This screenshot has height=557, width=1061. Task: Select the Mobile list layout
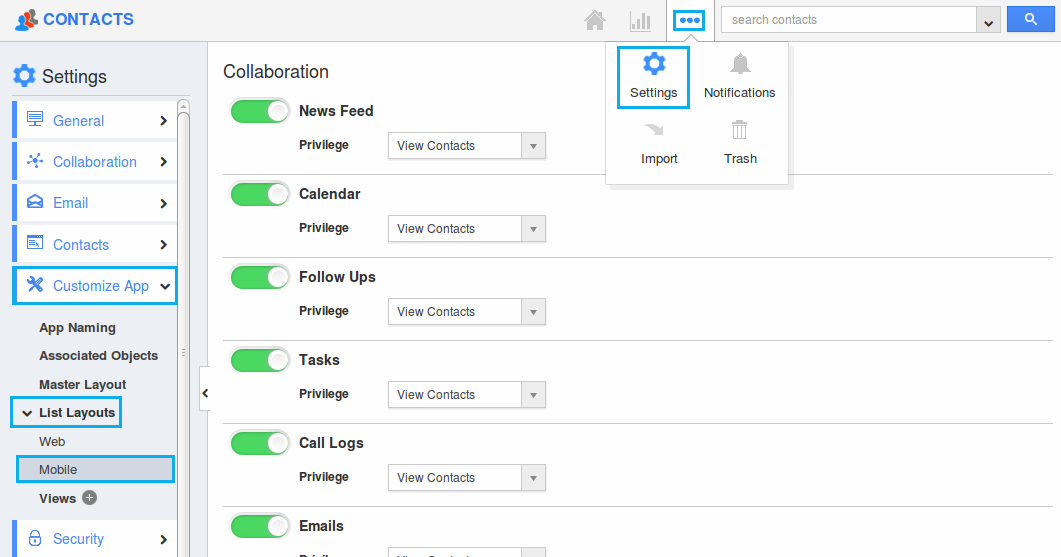click(x=95, y=469)
